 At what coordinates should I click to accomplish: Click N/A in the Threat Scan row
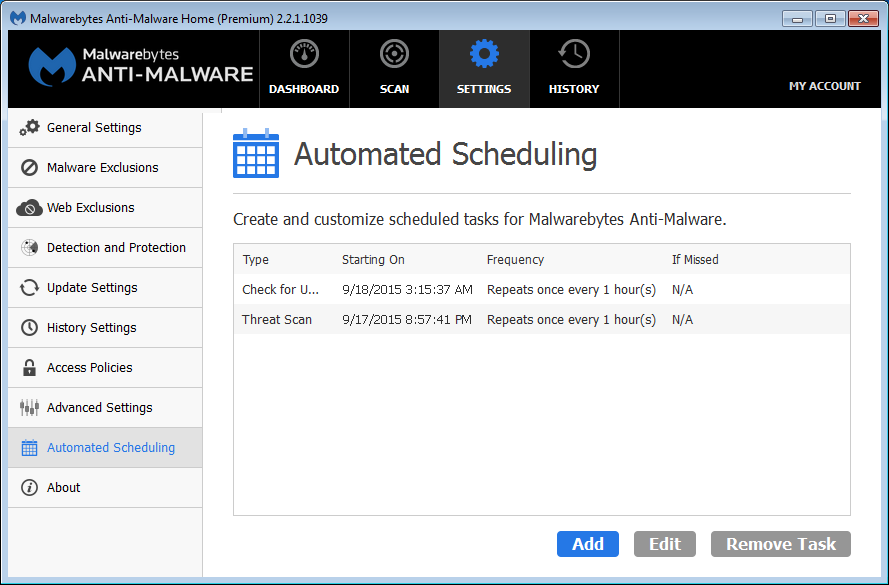tap(682, 320)
